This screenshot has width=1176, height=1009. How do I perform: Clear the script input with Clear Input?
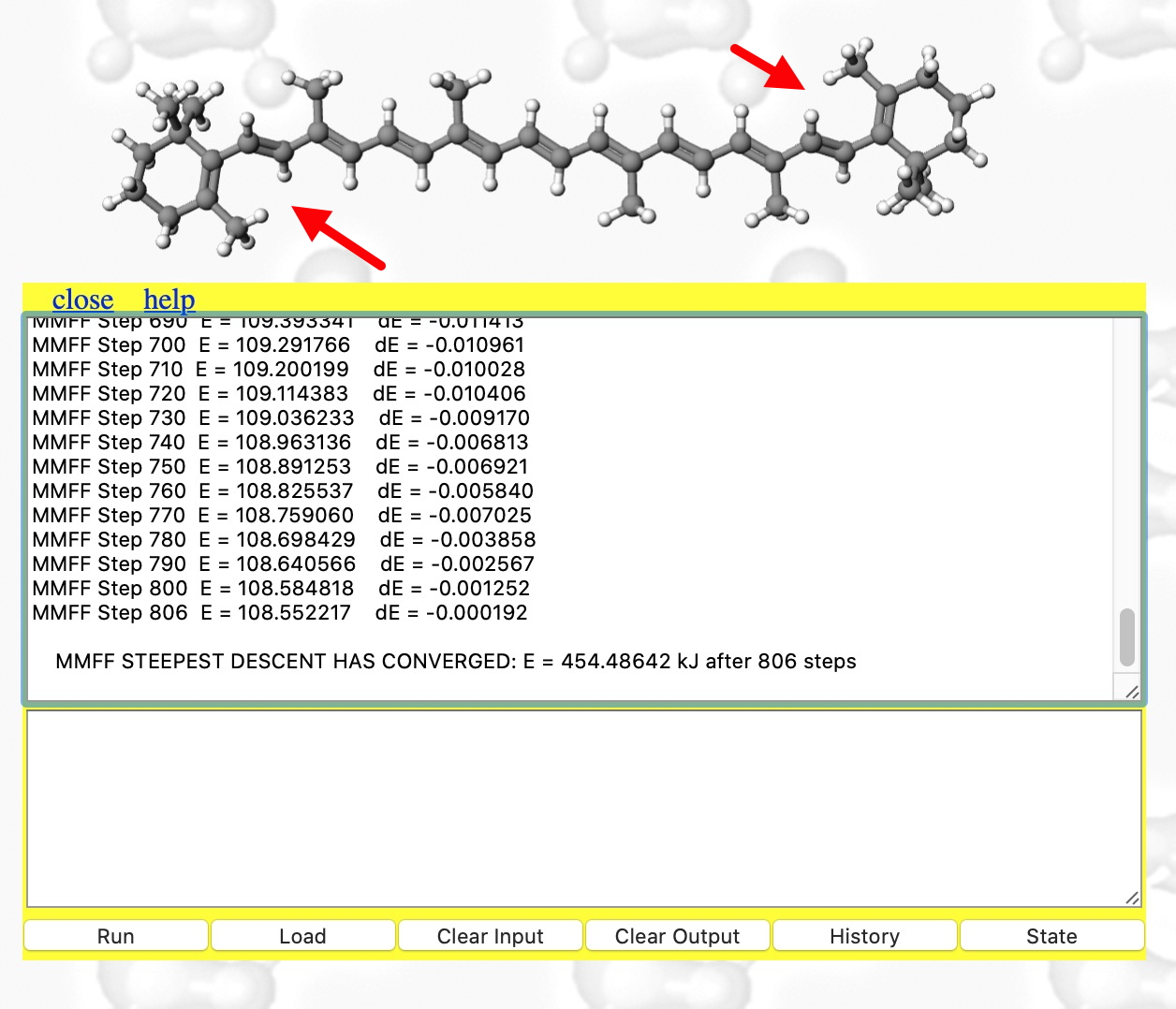(x=490, y=936)
